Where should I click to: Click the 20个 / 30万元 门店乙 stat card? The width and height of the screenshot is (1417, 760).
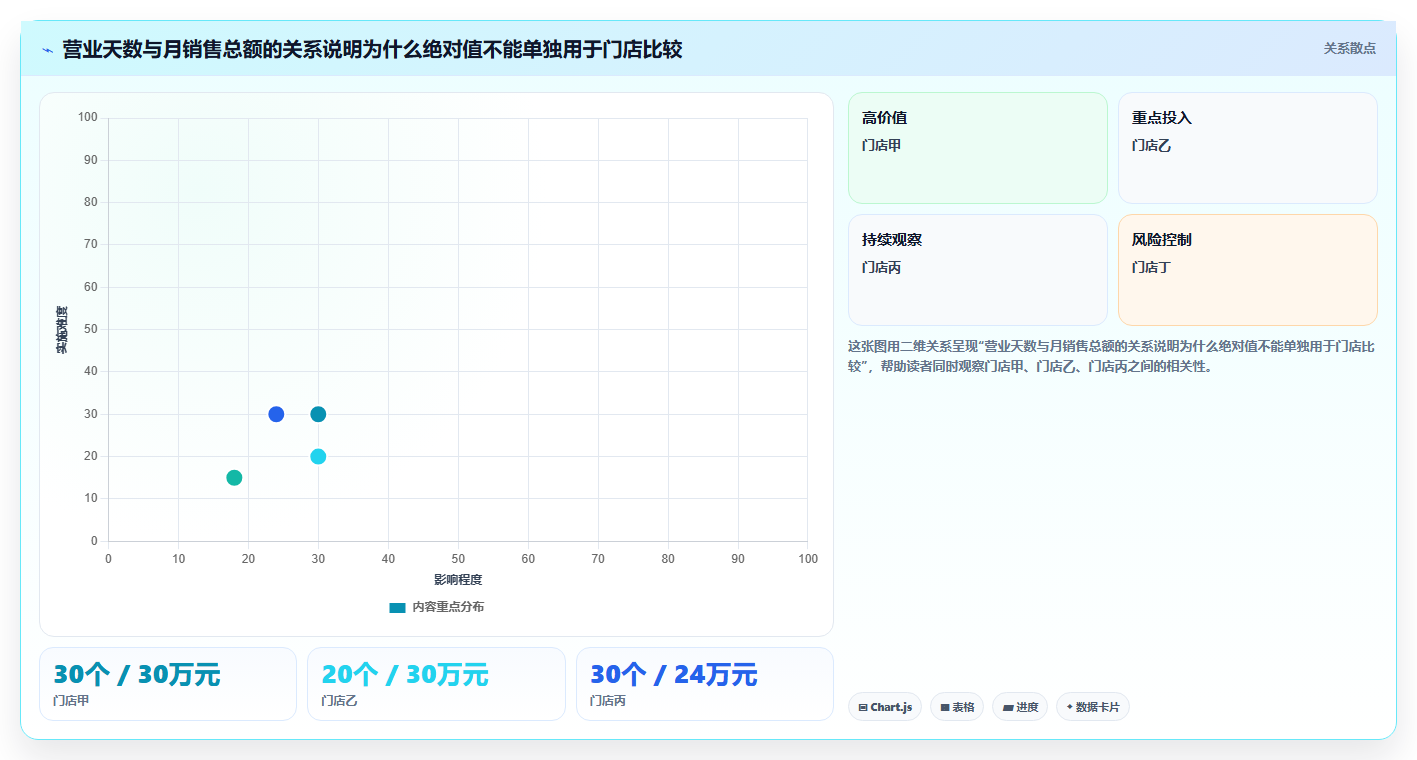[x=436, y=684]
